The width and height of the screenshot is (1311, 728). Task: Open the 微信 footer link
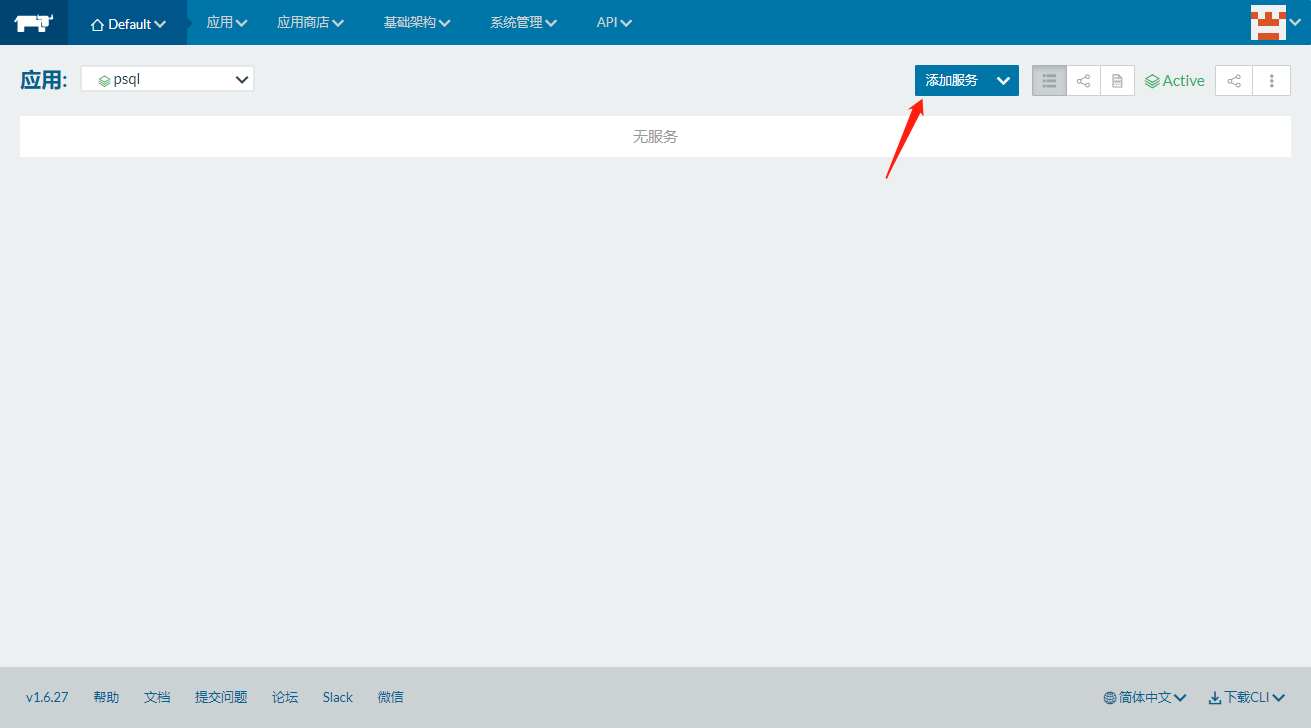[391, 697]
